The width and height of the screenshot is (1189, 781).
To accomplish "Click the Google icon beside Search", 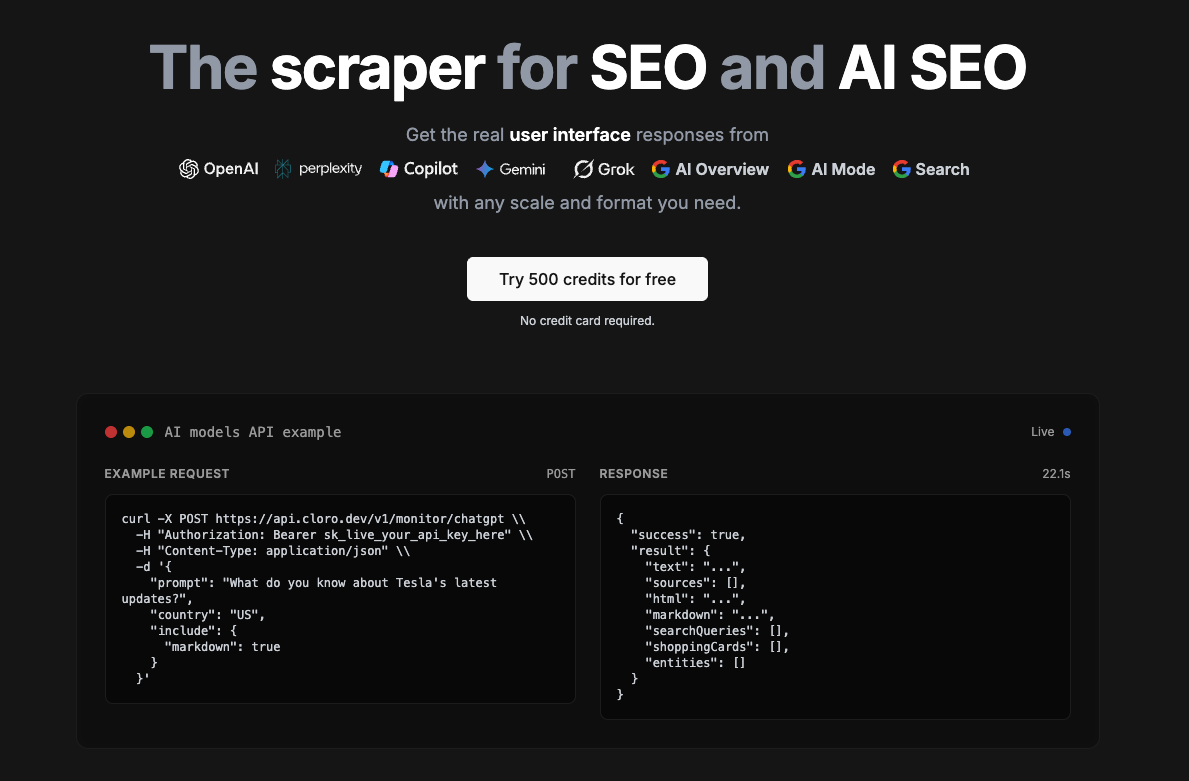I will tap(902, 169).
